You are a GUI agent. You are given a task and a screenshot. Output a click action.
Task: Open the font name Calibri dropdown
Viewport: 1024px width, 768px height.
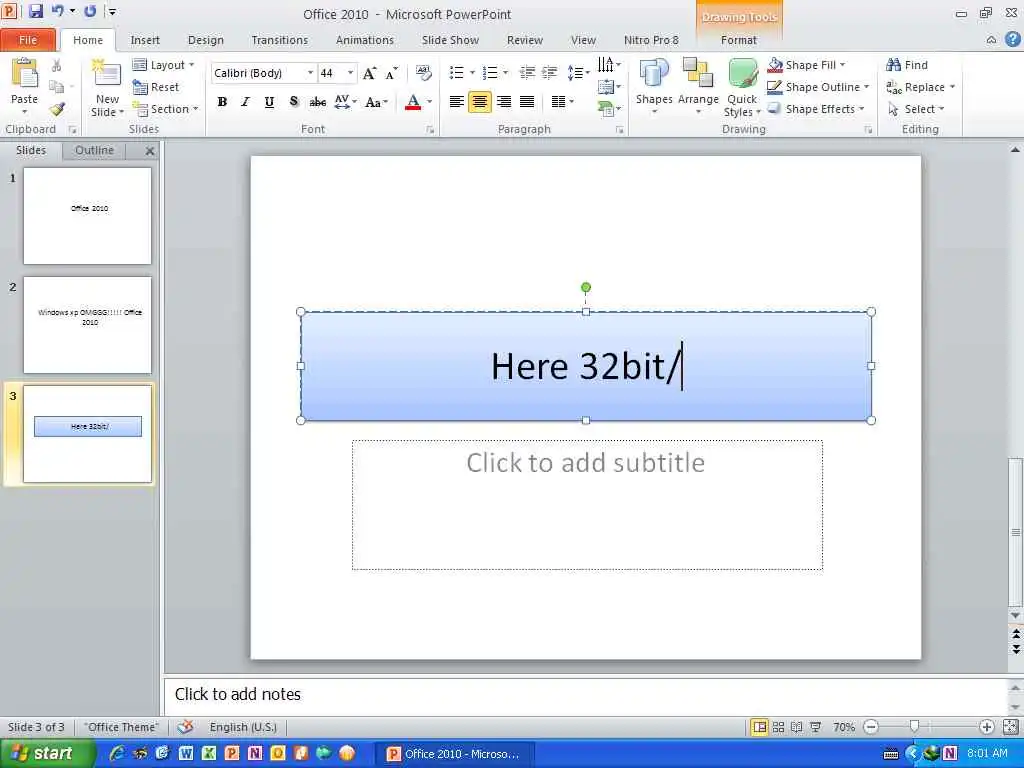coord(310,73)
